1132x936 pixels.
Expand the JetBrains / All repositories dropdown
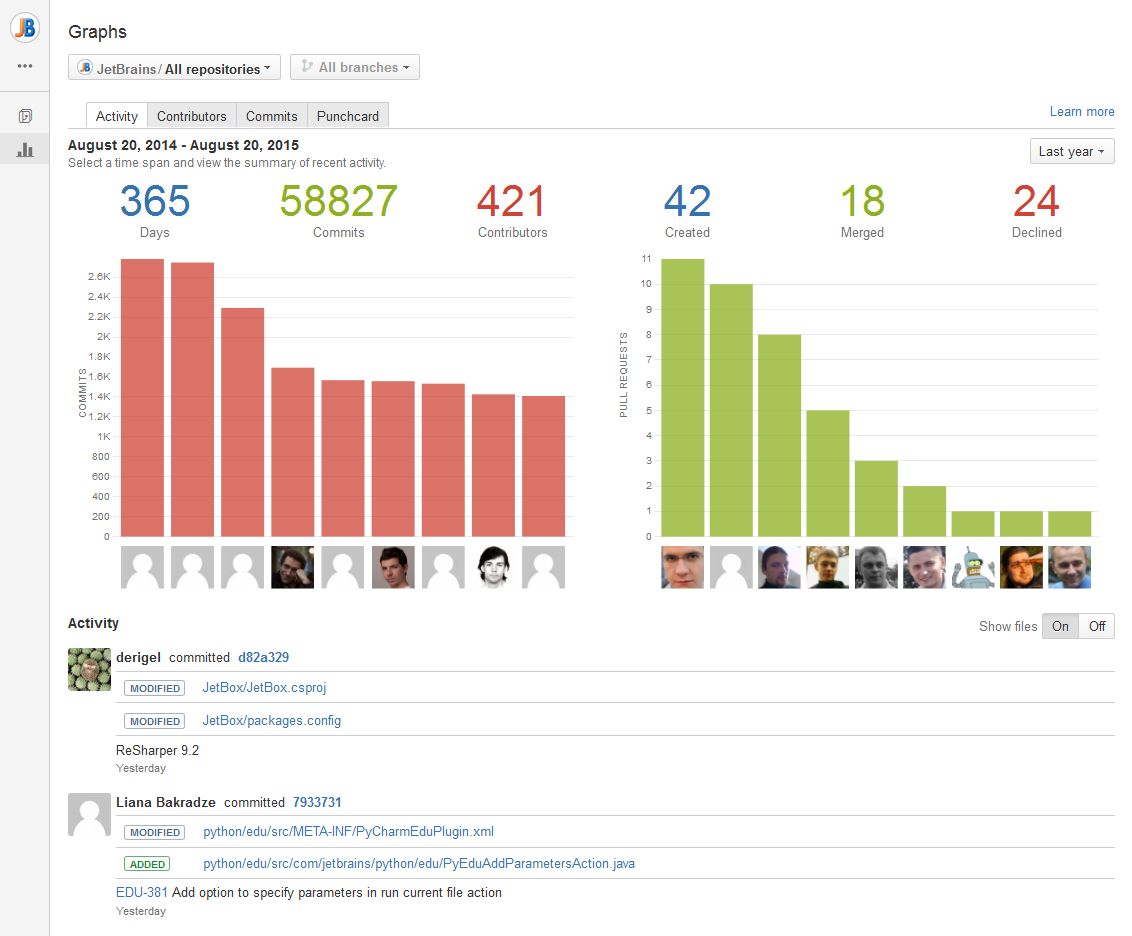coord(174,68)
